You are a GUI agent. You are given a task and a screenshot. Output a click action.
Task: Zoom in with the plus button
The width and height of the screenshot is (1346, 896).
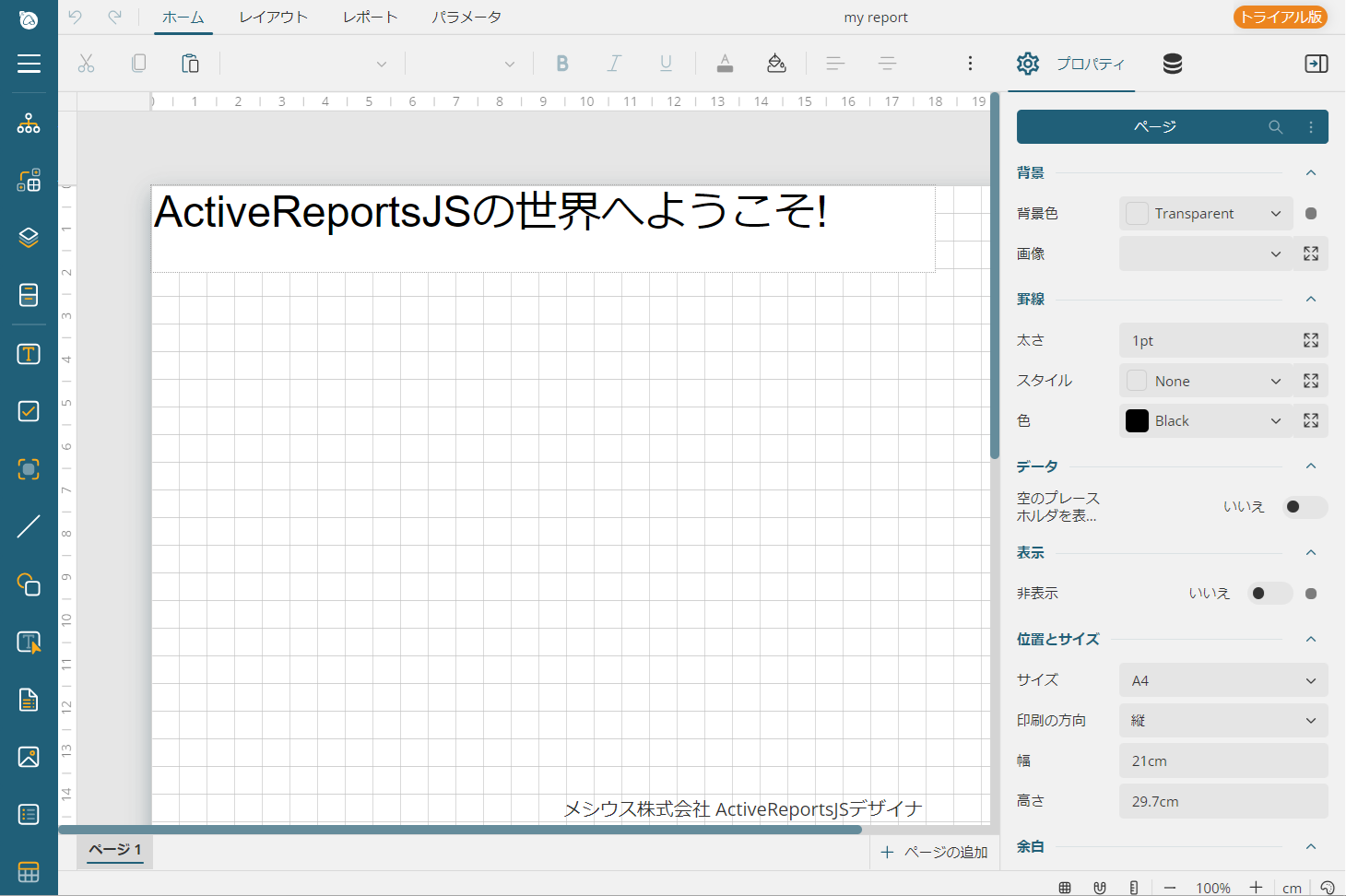coord(1256,888)
